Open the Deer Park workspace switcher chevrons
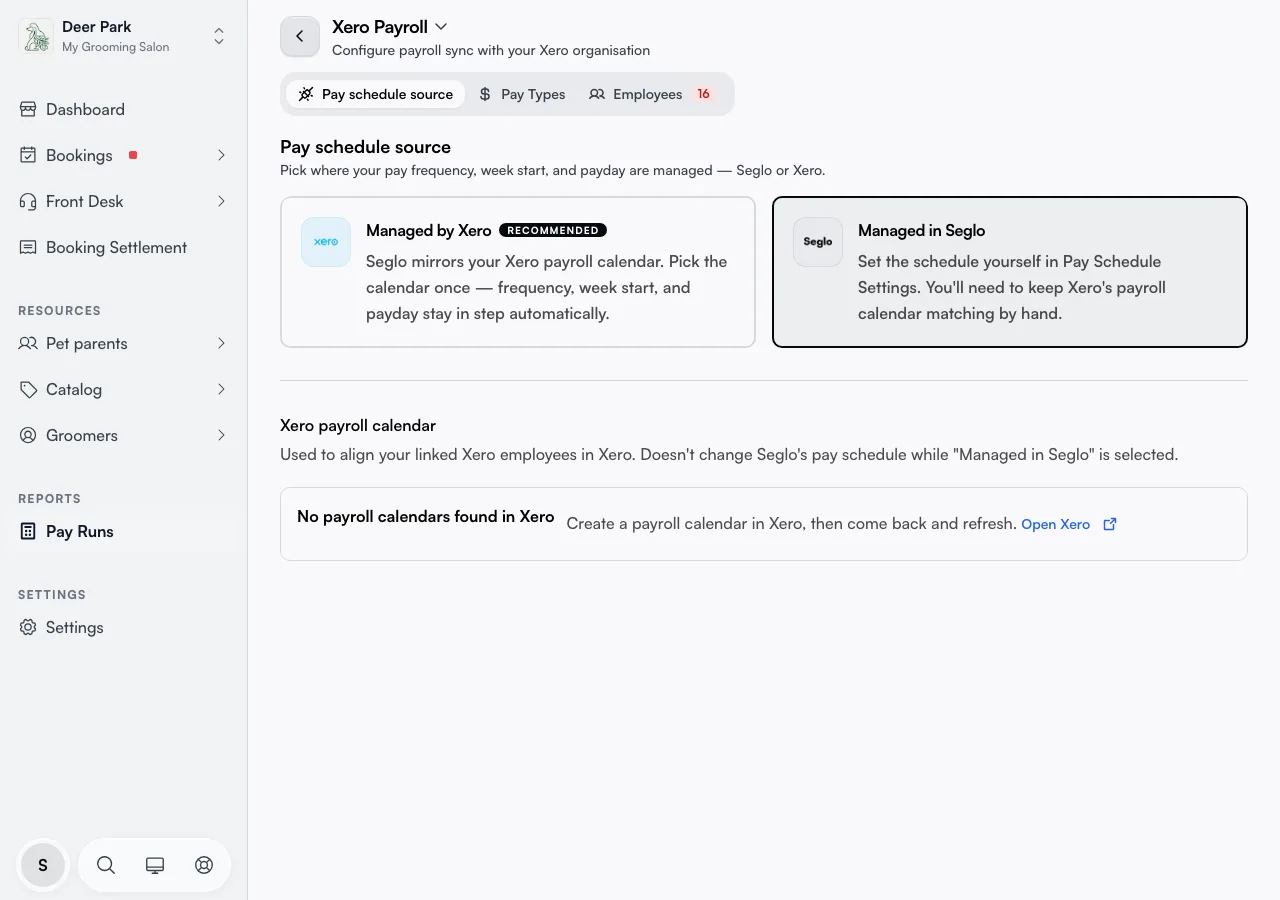The height and width of the screenshot is (900, 1280). click(x=219, y=37)
